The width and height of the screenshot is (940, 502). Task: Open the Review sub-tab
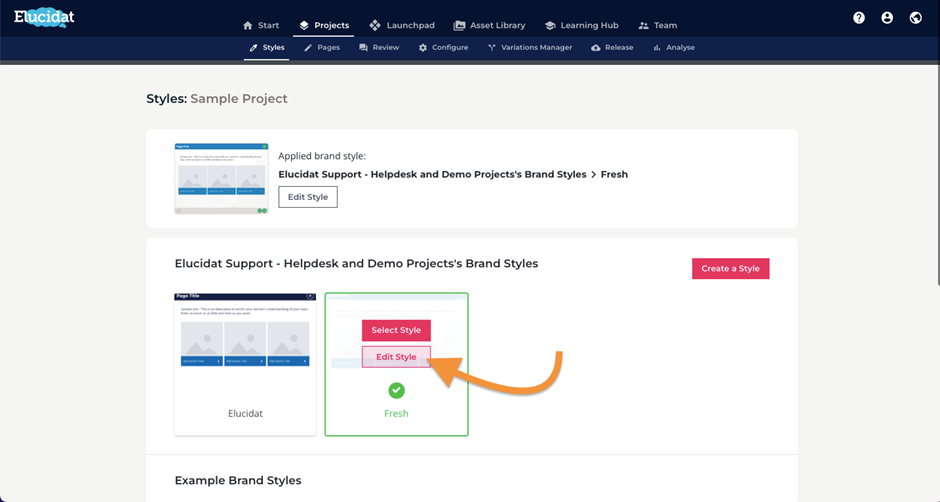379,47
